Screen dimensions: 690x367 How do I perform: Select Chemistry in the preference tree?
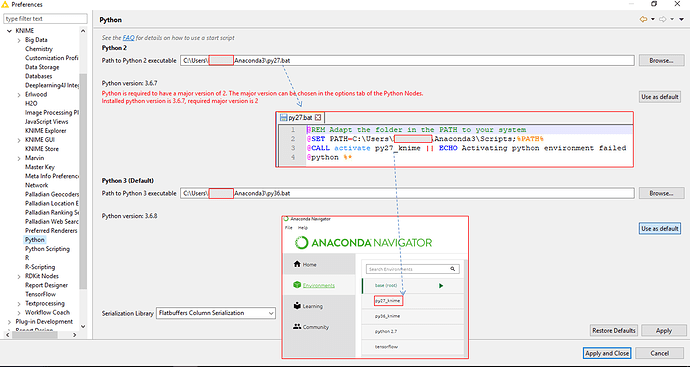[x=39, y=49]
